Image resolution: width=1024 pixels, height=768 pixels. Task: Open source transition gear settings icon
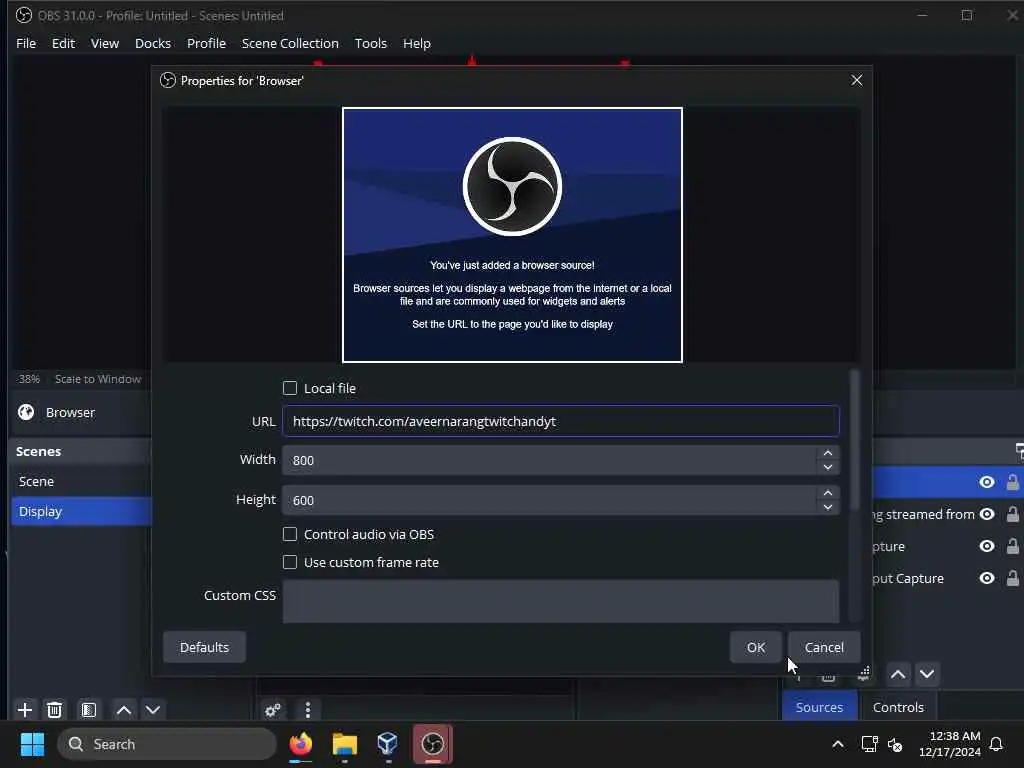pyautogui.click(x=273, y=710)
